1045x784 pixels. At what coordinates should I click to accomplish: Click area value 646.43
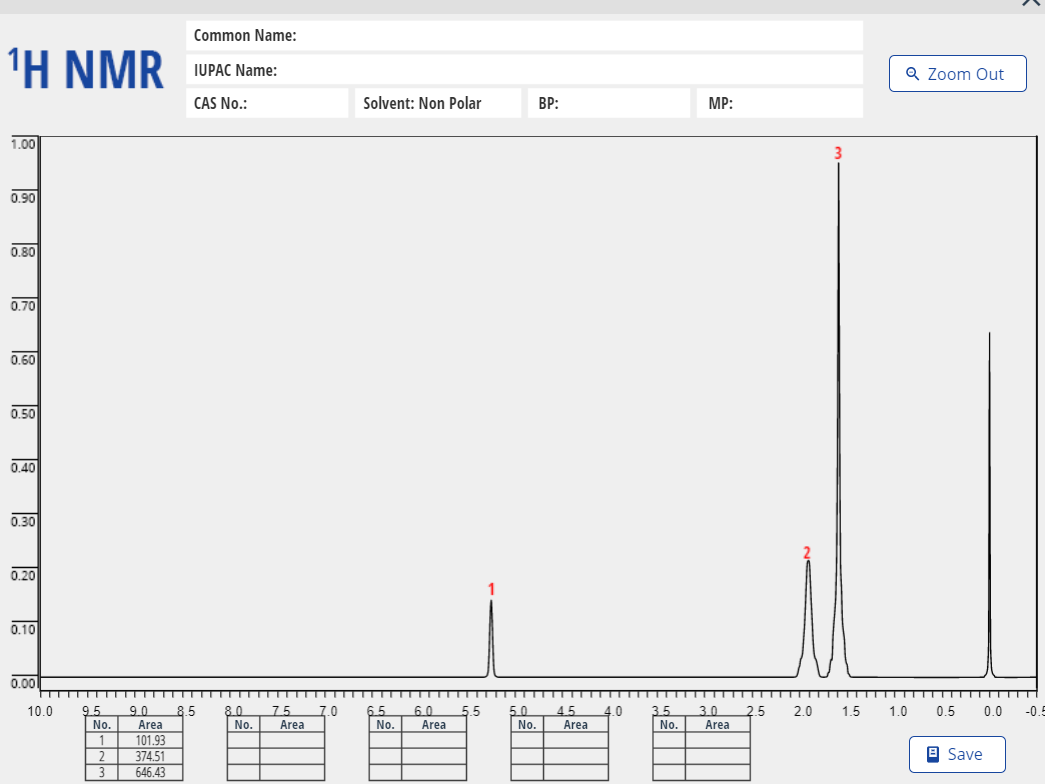(x=151, y=773)
